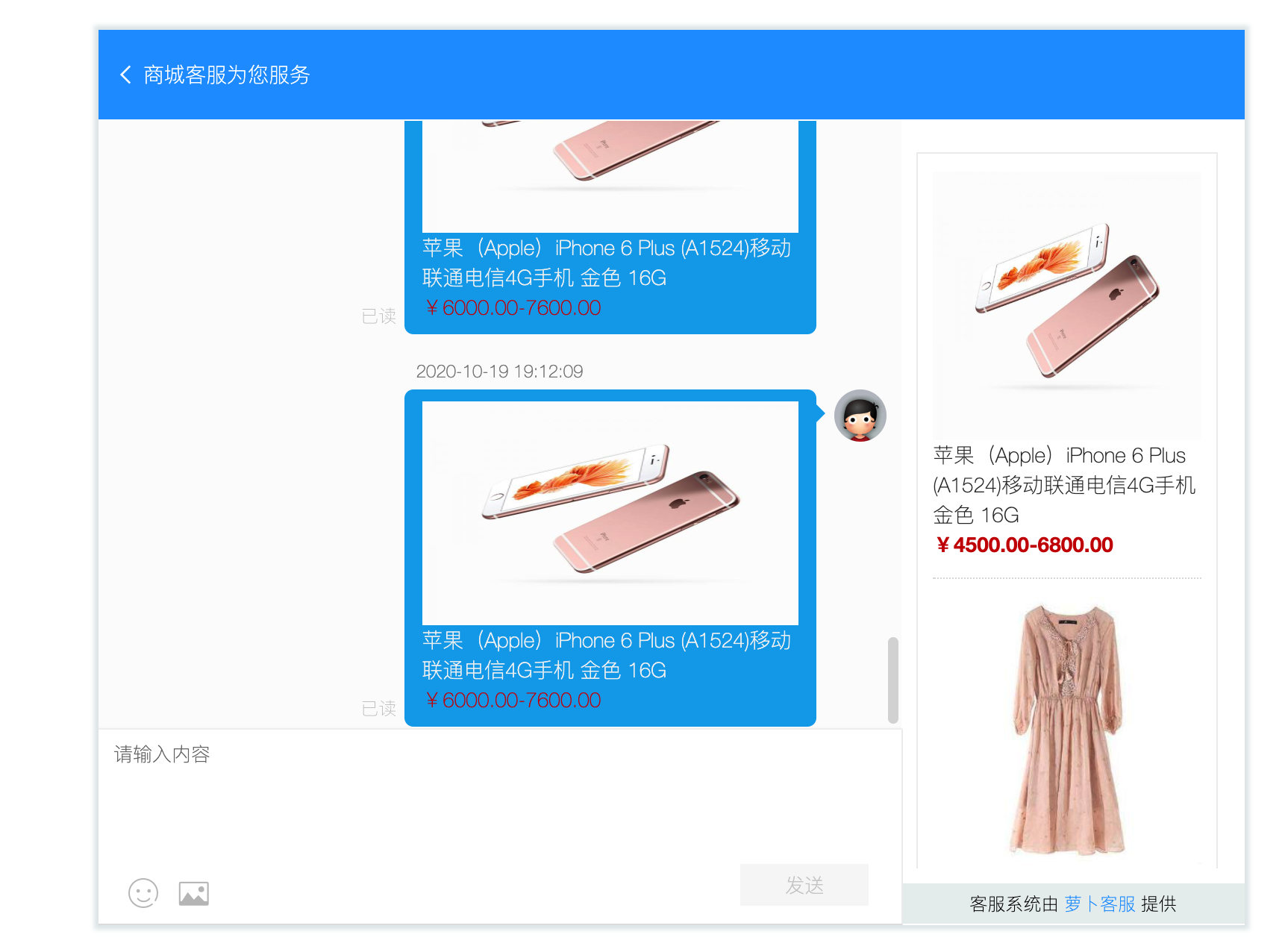Click the 已读 status beside the latest message

click(x=379, y=709)
